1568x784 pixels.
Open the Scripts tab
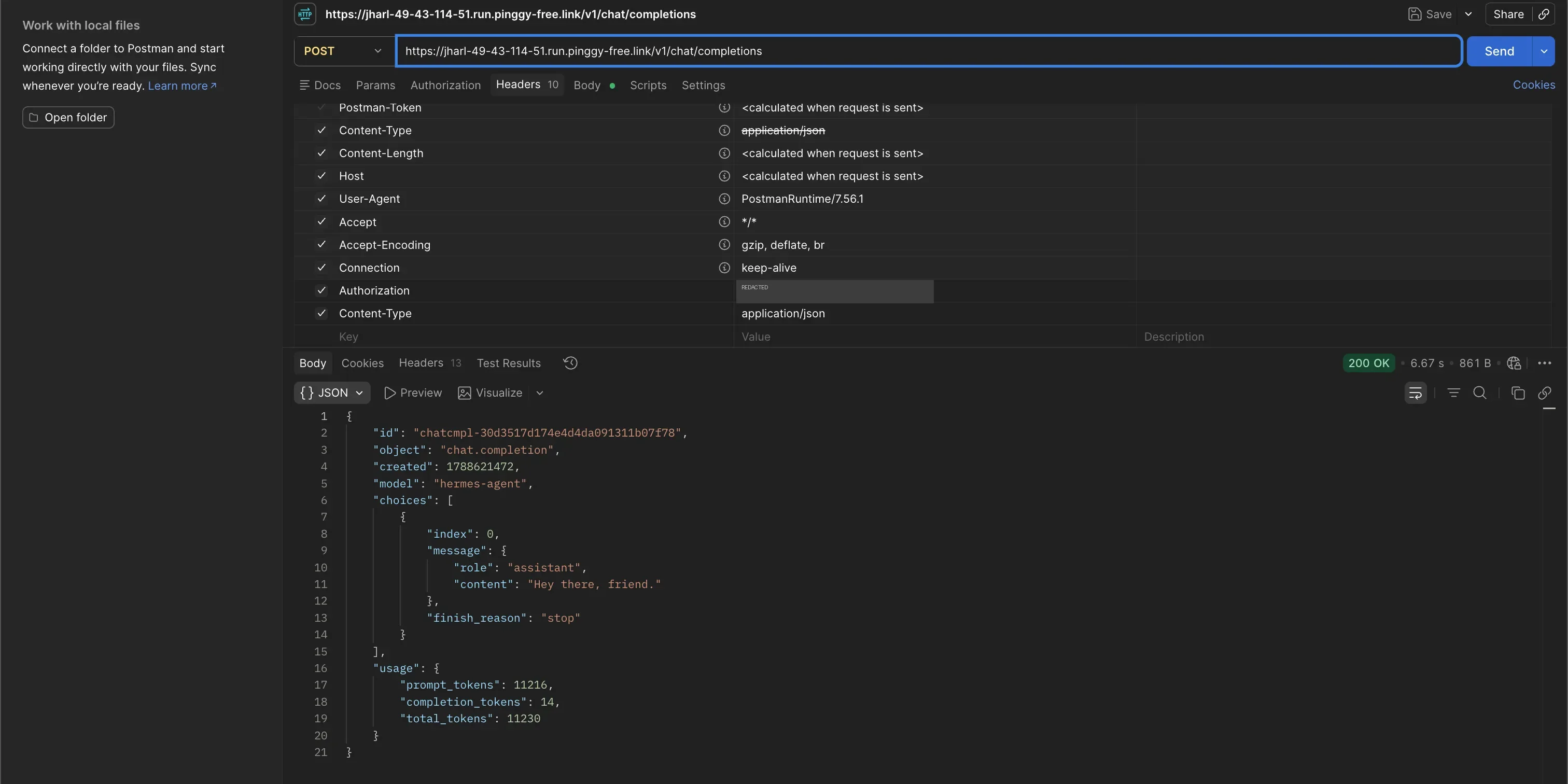[x=648, y=85]
